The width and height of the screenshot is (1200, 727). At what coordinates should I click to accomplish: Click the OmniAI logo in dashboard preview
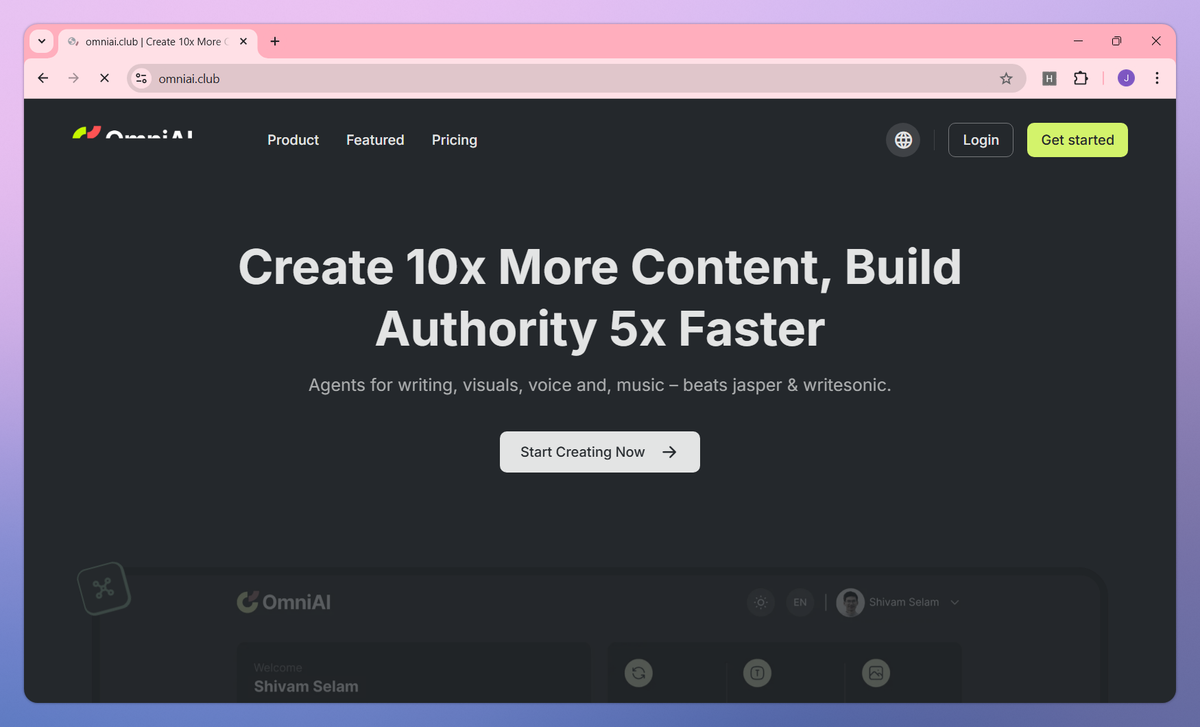point(284,602)
